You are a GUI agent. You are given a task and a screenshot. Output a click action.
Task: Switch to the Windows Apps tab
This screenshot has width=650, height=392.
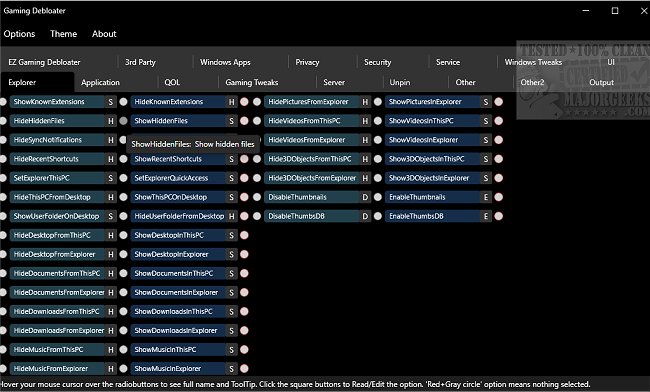[x=225, y=62]
